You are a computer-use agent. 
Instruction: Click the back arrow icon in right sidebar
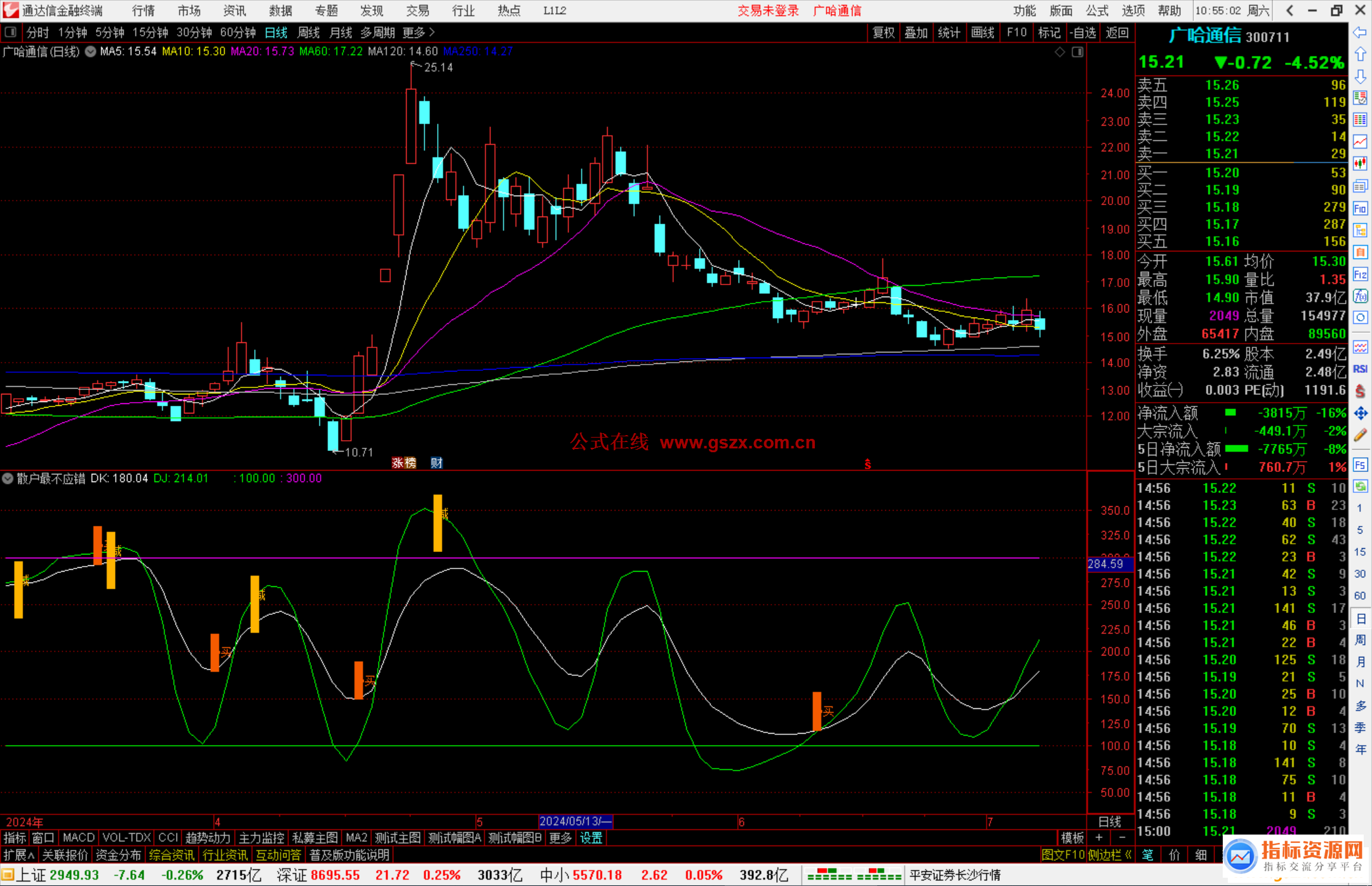coord(1360,32)
